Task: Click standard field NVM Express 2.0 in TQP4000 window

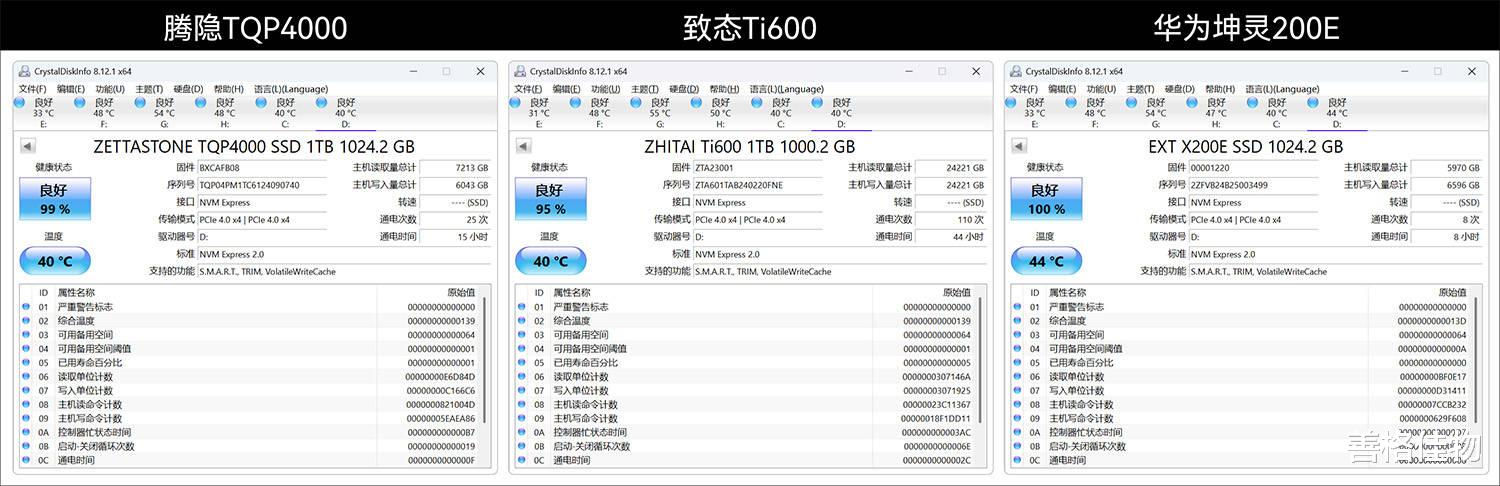Action: pos(344,254)
